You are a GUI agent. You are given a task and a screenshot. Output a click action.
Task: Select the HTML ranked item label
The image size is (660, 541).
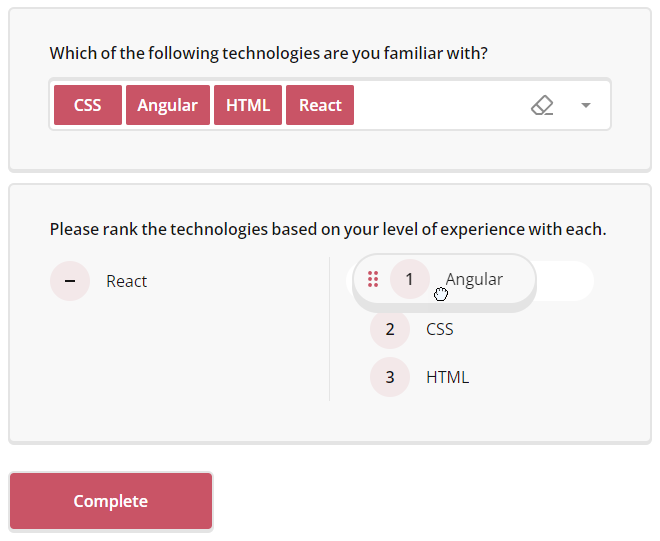click(x=447, y=377)
